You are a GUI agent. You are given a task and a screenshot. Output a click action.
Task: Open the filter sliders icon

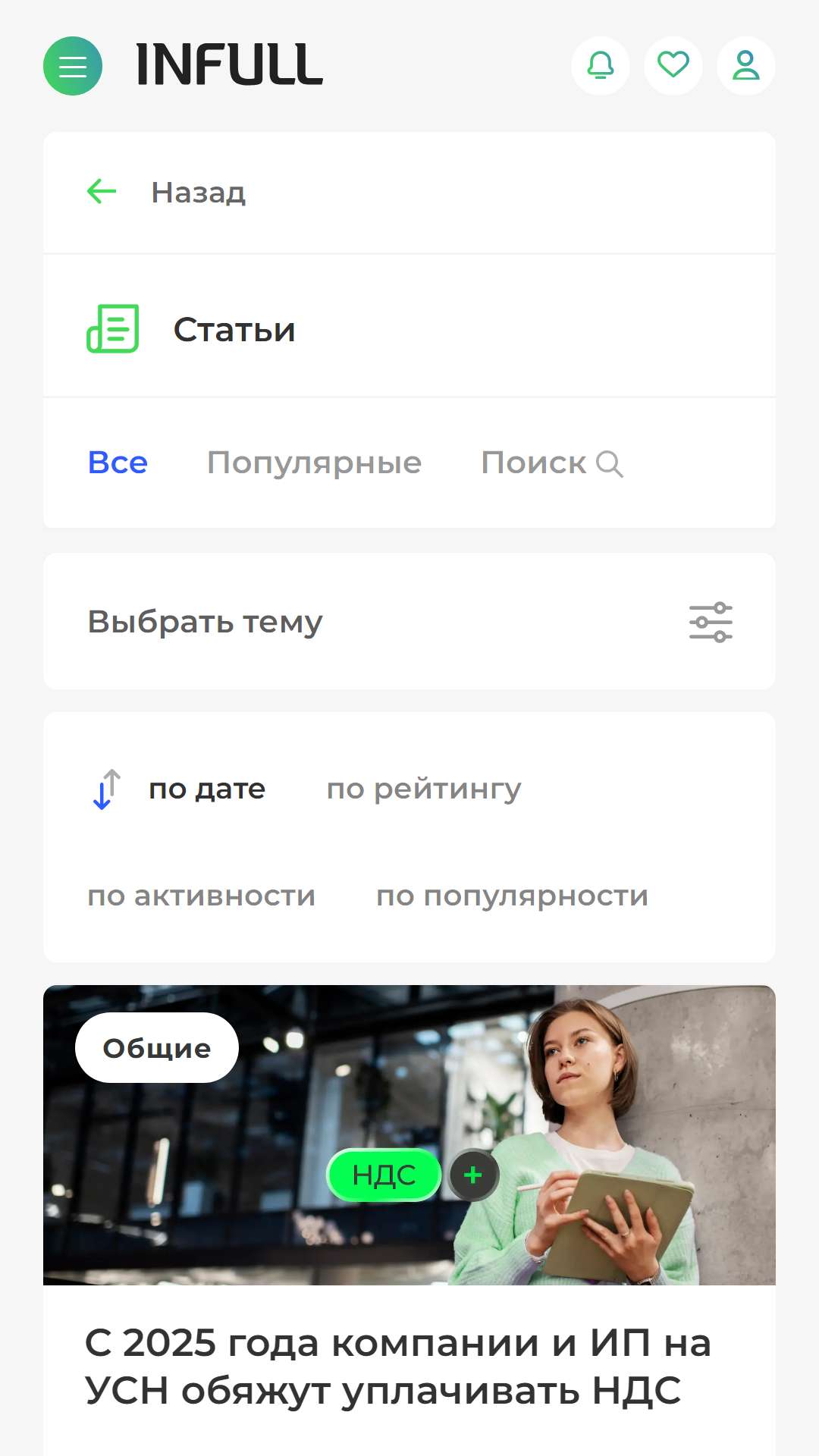point(711,622)
